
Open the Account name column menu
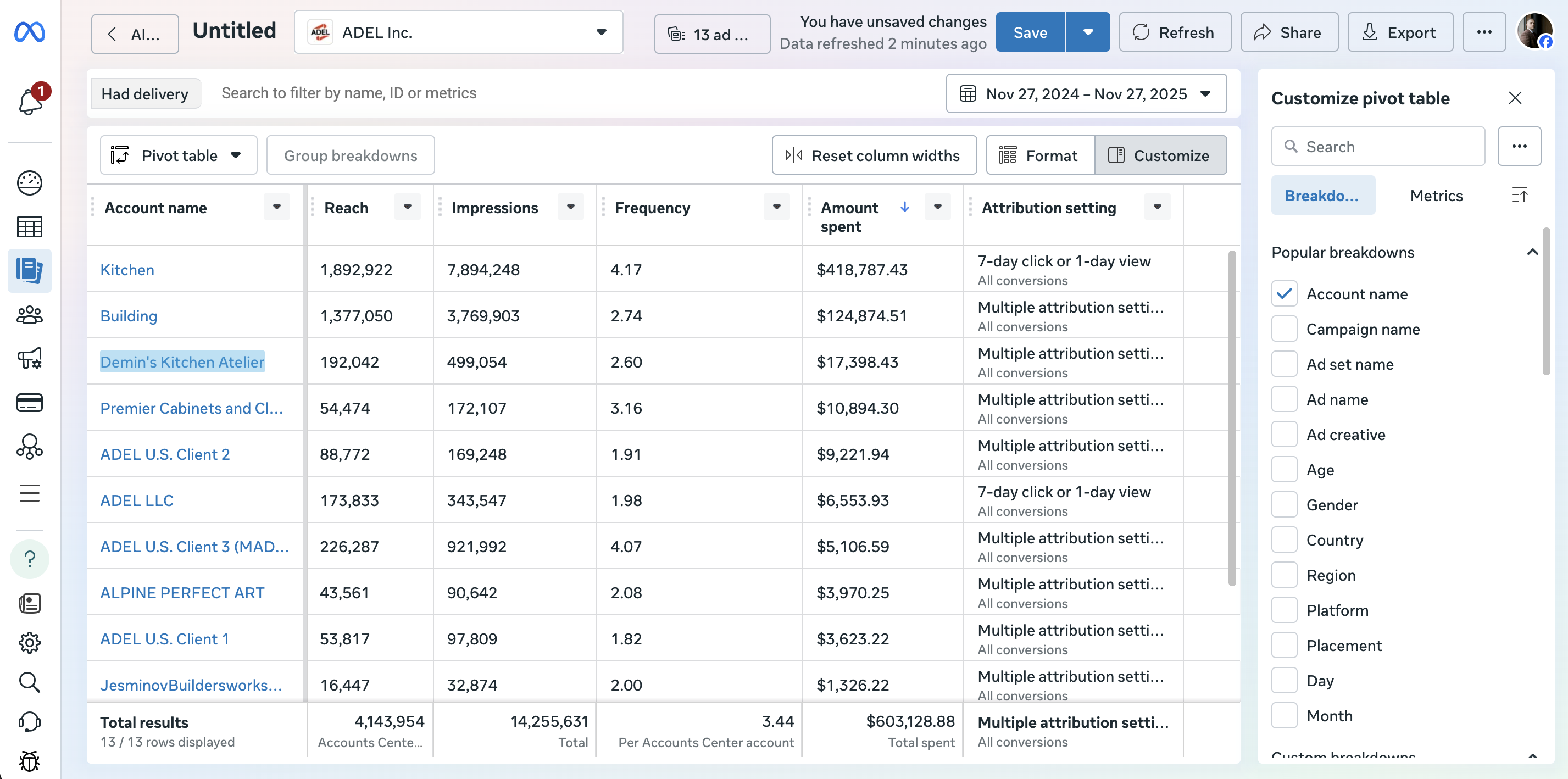click(276, 208)
